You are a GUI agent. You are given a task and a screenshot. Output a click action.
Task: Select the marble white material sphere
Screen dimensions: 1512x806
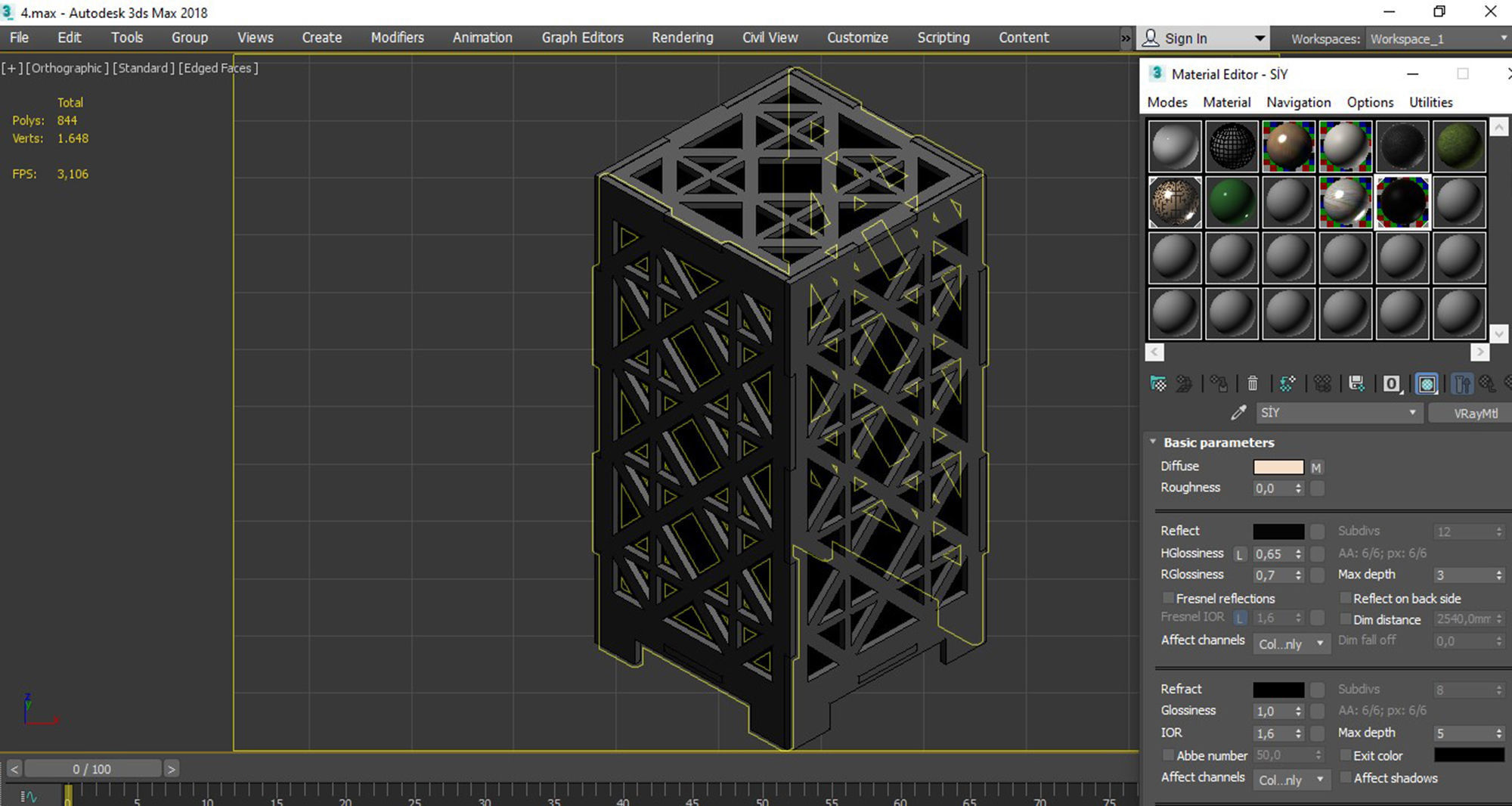(1346, 202)
